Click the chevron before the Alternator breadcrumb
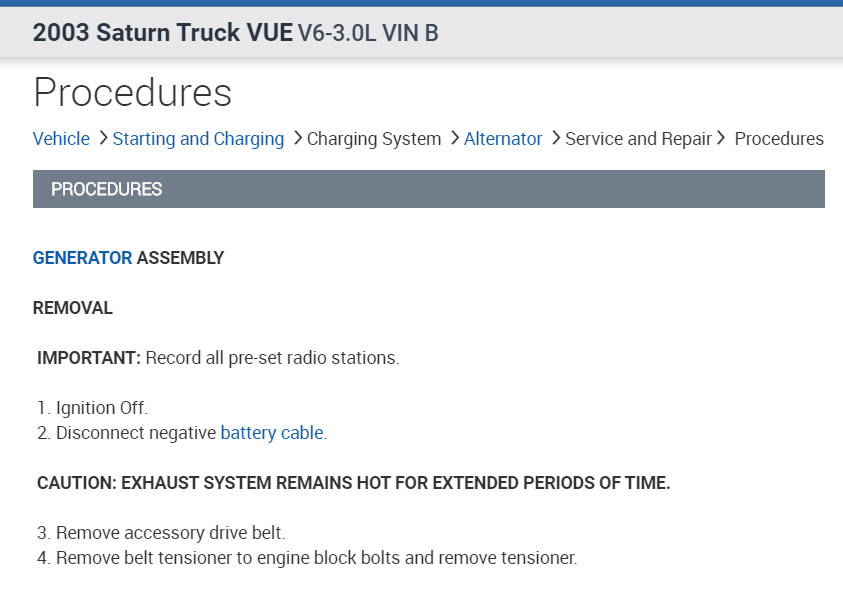Image resolution: width=843 pixels, height=592 pixels. point(454,138)
